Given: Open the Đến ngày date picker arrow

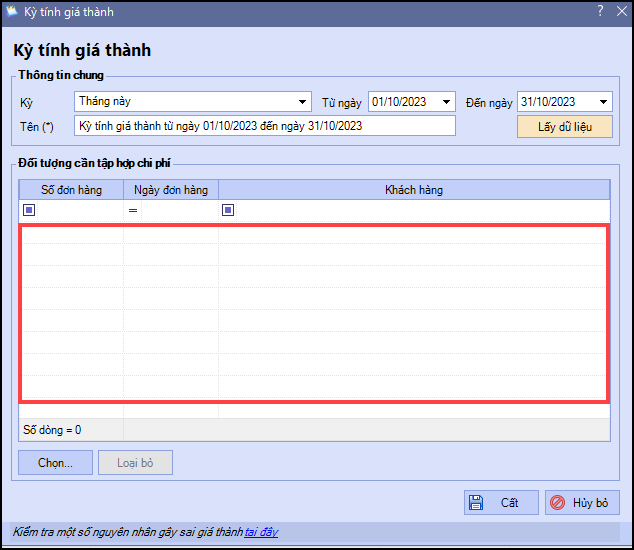Looking at the screenshot, I should pos(603,102).
